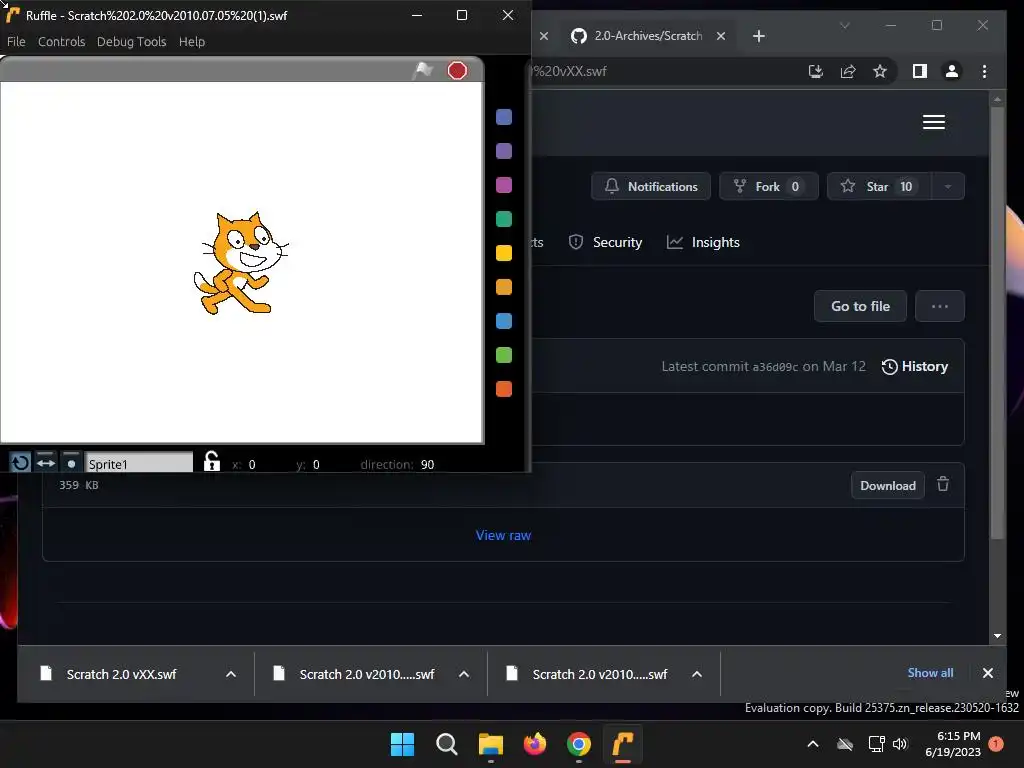Click the Scratch cat sprite on stage
1024x768 pixels.
click(240, 263)
